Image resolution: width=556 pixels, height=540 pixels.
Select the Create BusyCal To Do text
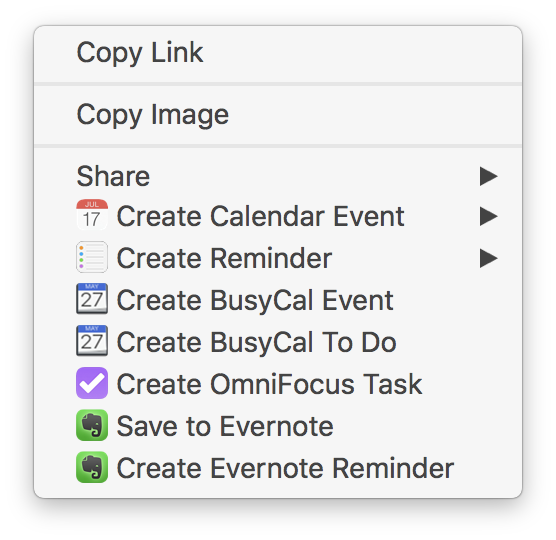tap(257, 343)
